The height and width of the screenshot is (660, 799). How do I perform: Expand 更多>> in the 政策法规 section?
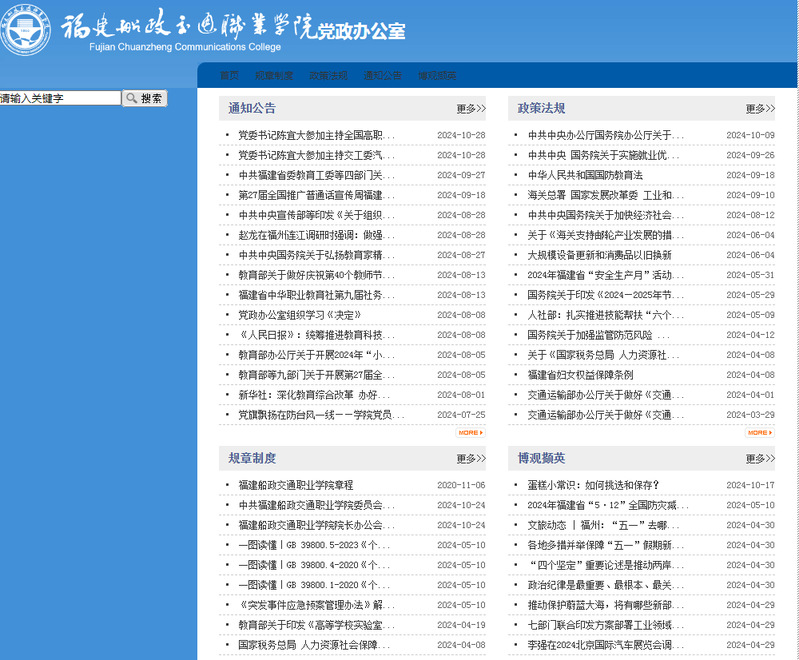coord(759,109)
